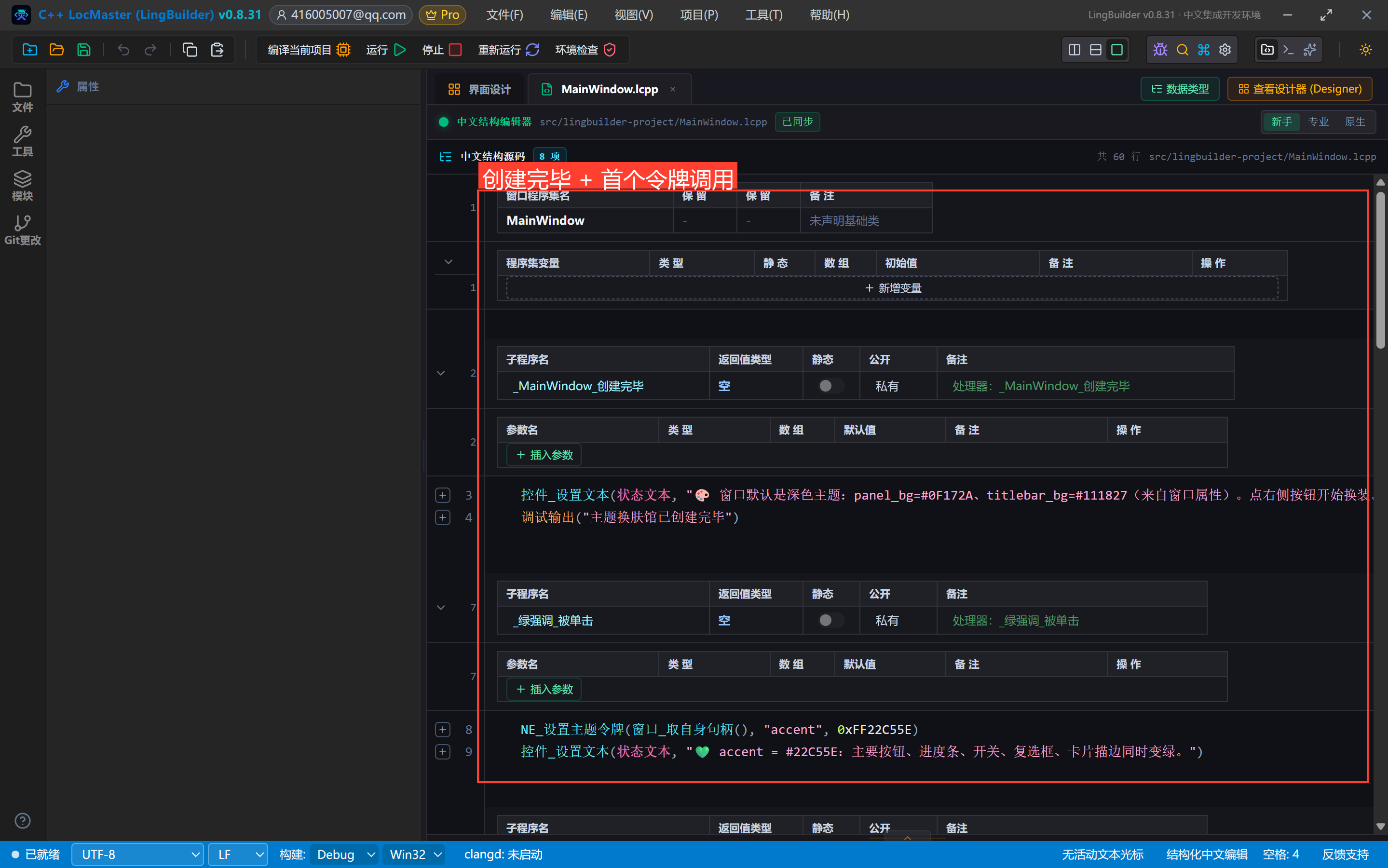
Task: Click the settings gear icon in toolbar
Action: click(x=1225, y=50)
